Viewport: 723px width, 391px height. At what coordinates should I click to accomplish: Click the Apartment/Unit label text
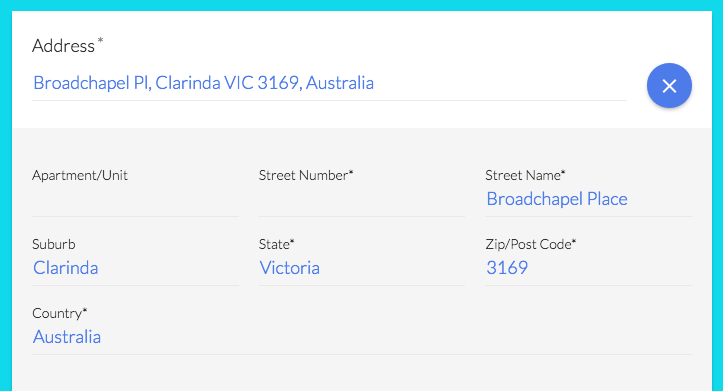click(80, 175)
